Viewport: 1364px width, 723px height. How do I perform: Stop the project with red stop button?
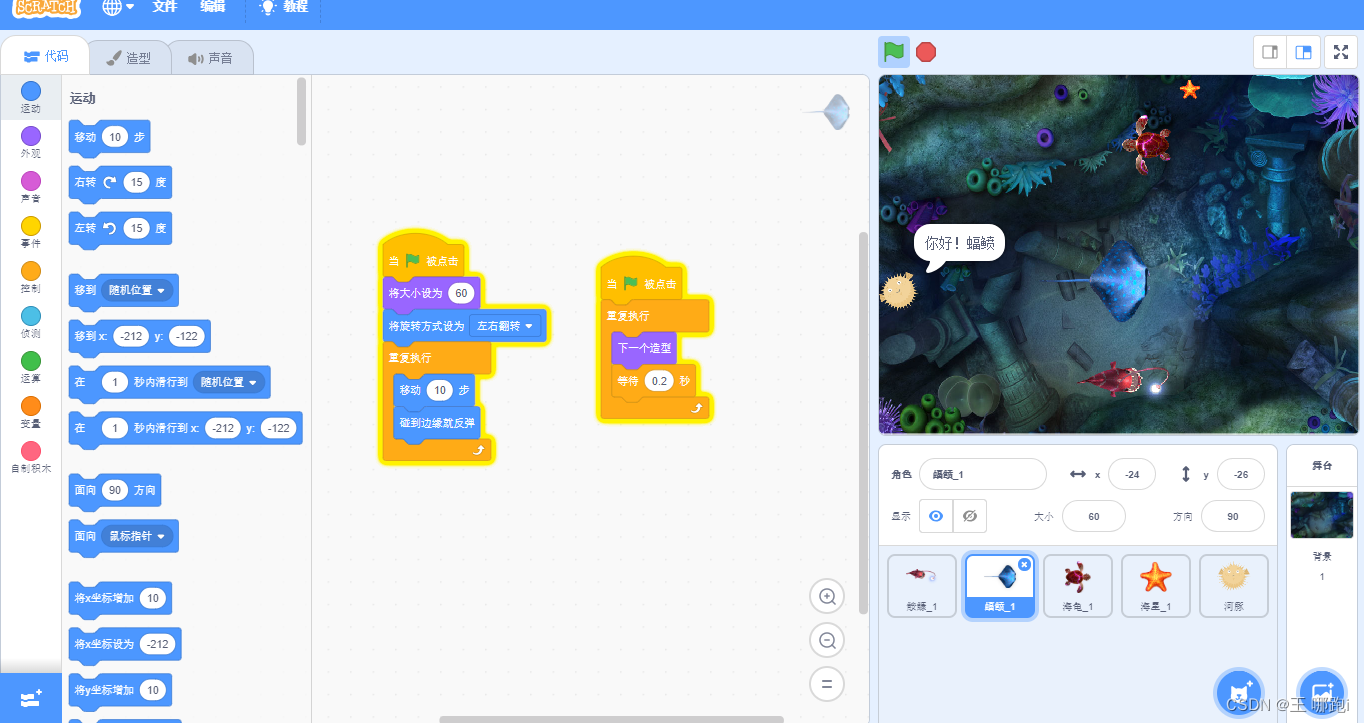coord(926,51)
